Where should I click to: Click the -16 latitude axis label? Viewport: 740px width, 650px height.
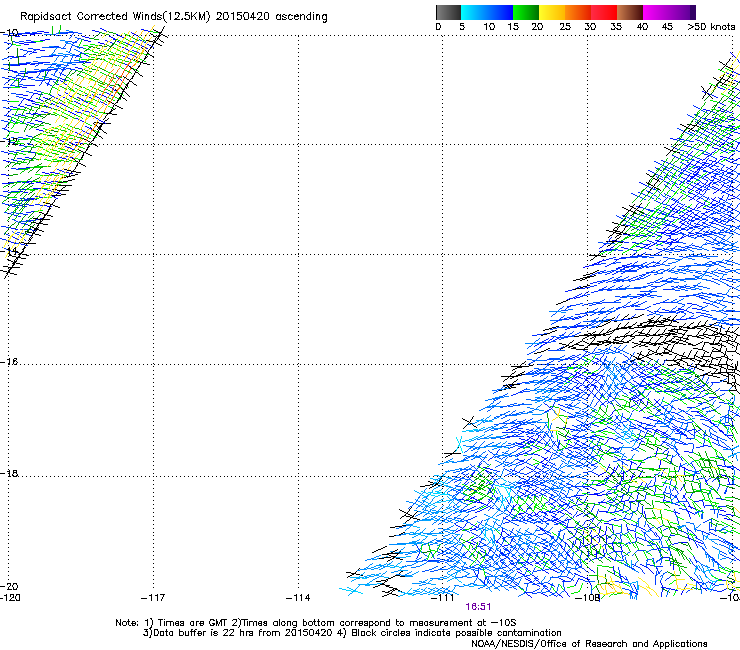(9, 362)
